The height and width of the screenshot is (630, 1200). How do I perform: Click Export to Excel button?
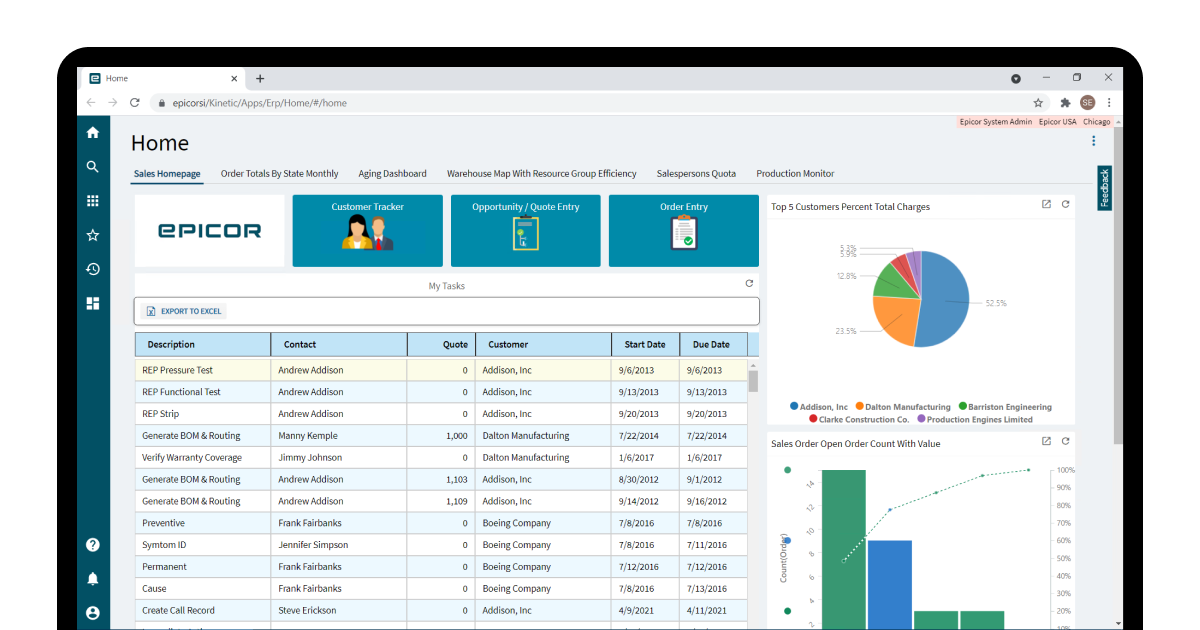click(x=184, y=311)
